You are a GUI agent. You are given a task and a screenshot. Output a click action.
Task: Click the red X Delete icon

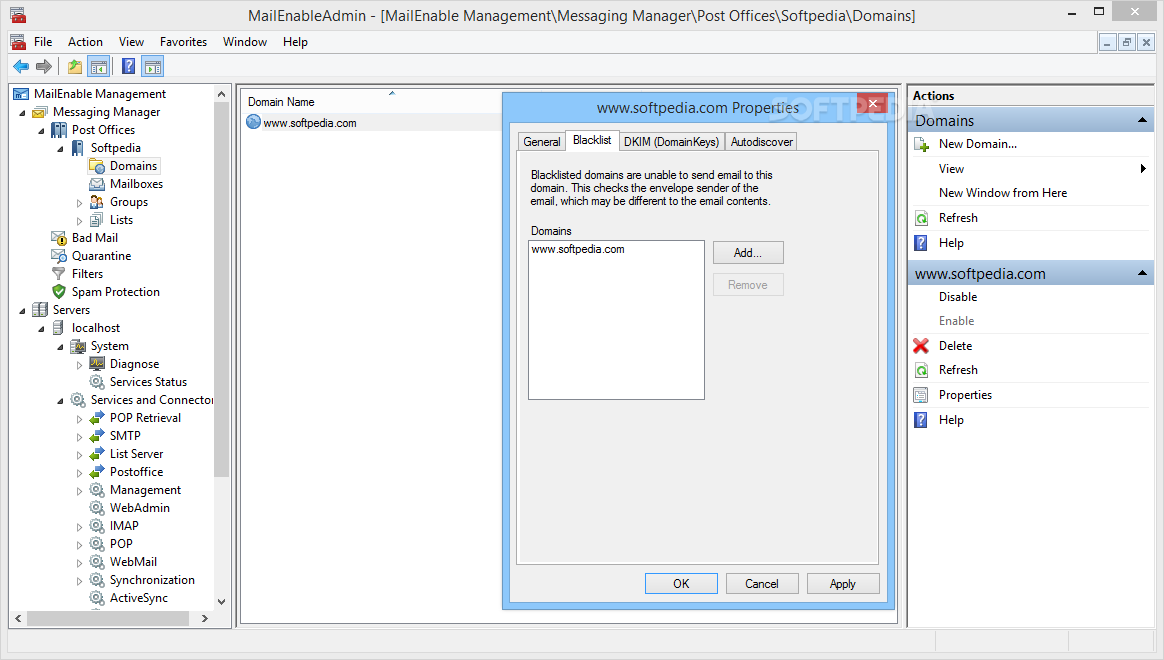tap(921, 346)
